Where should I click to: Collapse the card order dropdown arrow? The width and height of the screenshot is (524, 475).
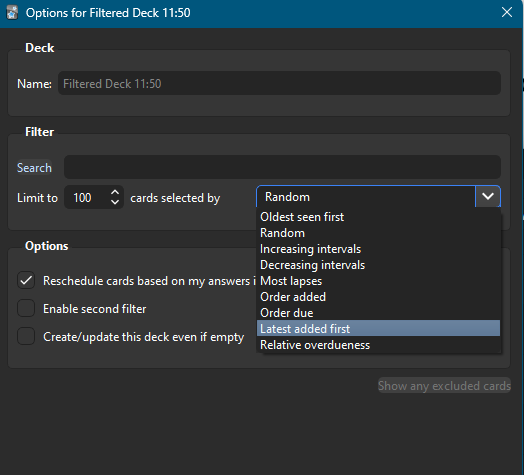(x=488, y=197)
